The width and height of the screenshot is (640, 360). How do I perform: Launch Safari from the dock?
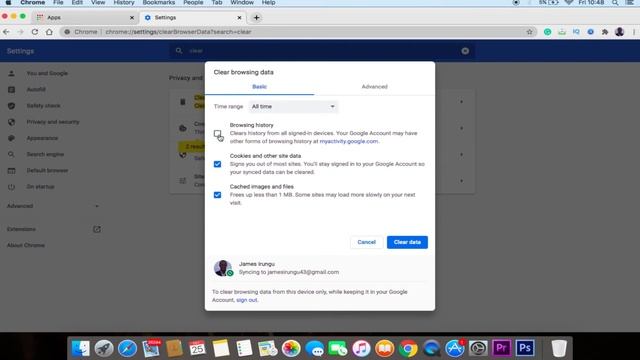coord(127,348)
